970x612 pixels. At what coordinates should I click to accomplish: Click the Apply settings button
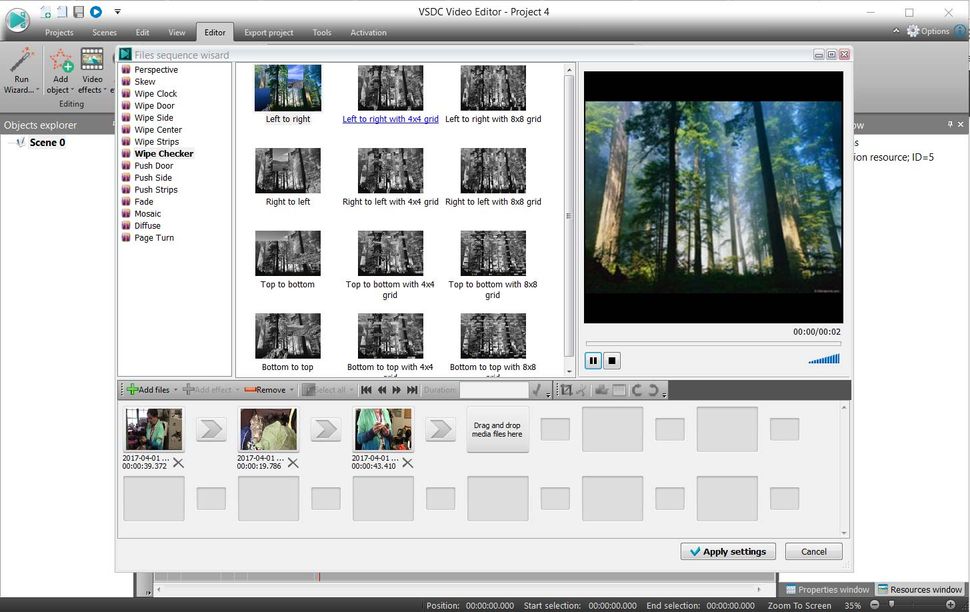[x=727, y=551]
